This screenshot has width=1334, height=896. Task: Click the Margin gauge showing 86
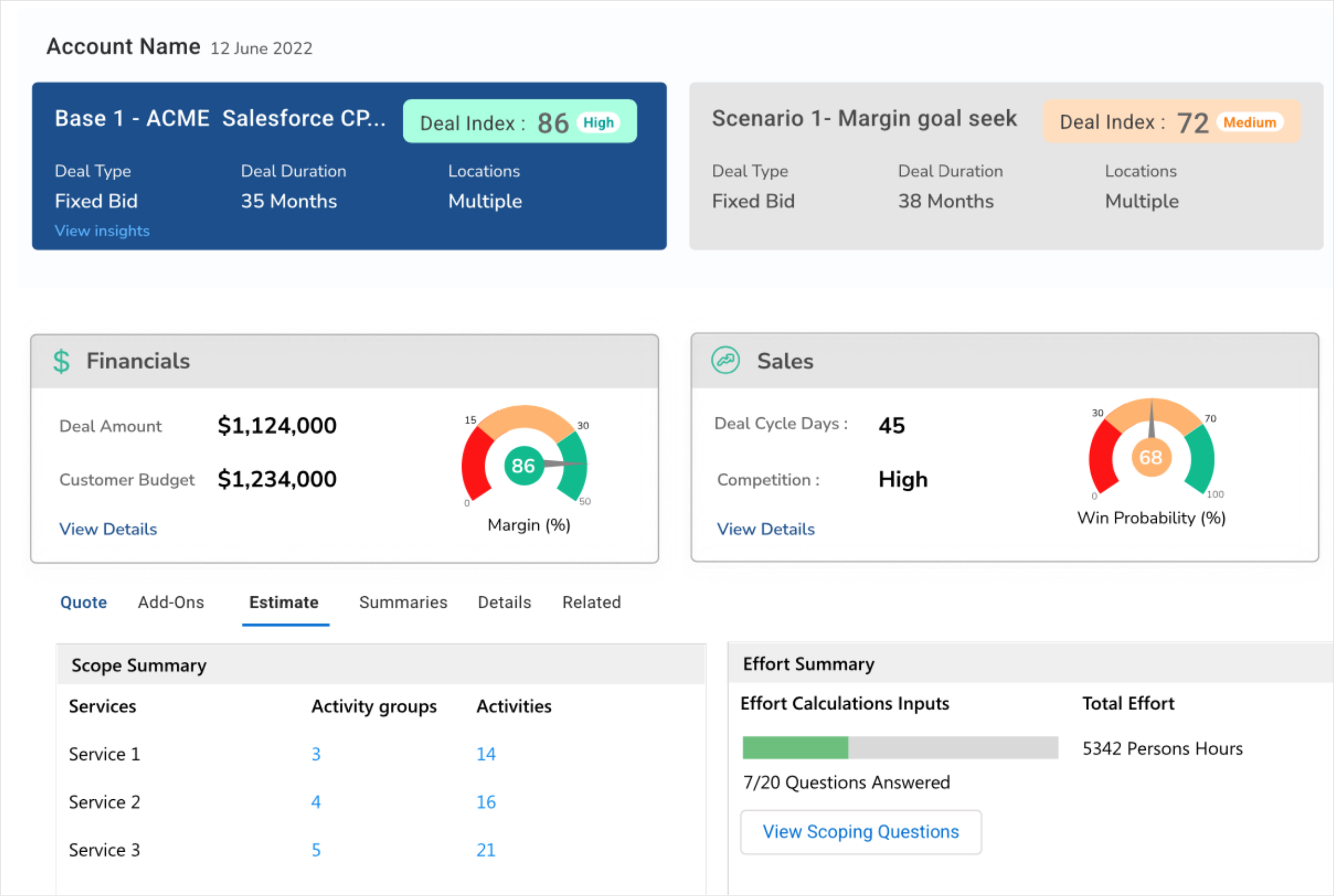point(524,465)
